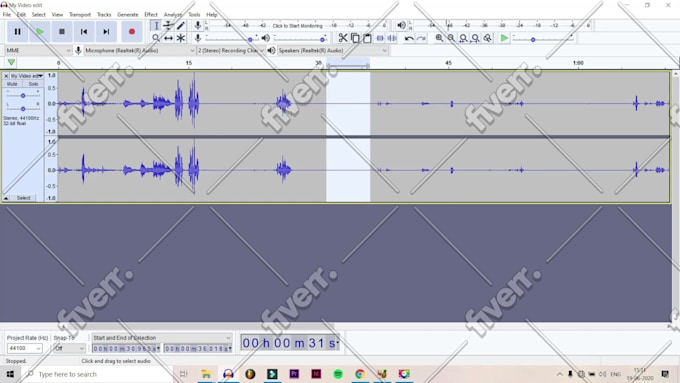Open the My Video edit track menu

[26, 76]
